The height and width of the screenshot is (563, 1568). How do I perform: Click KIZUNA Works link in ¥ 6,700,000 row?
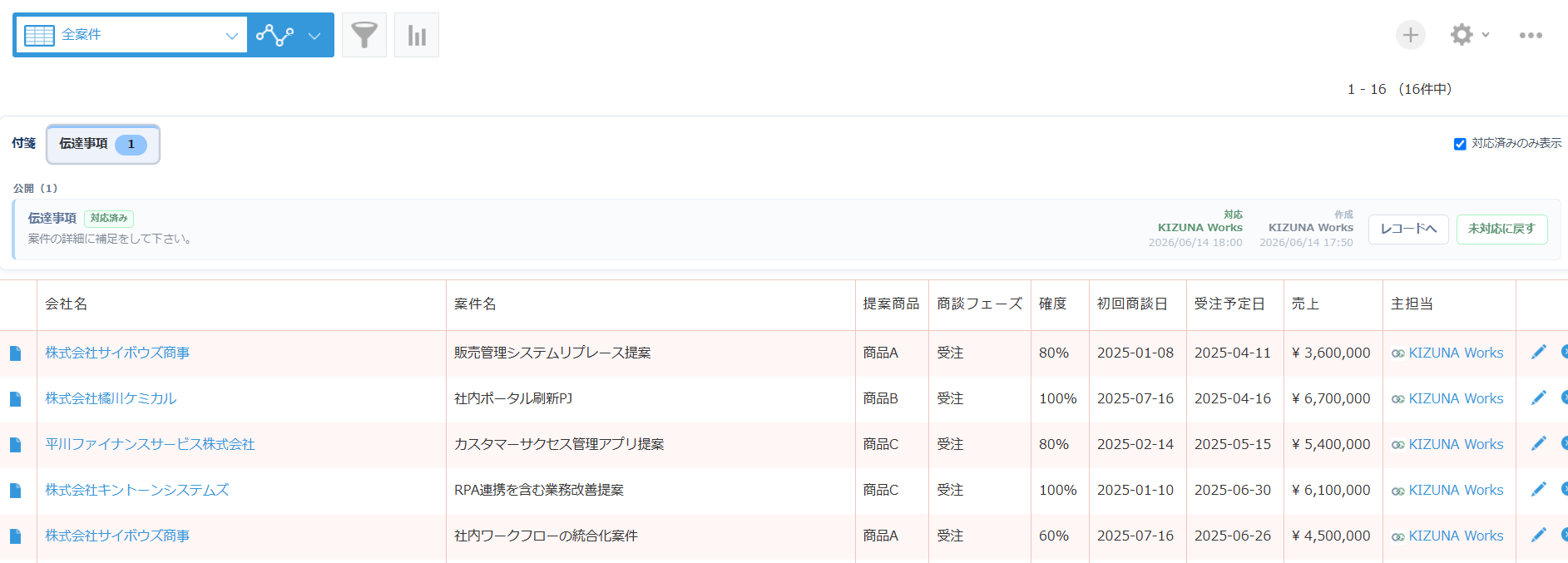point(1456,398)
